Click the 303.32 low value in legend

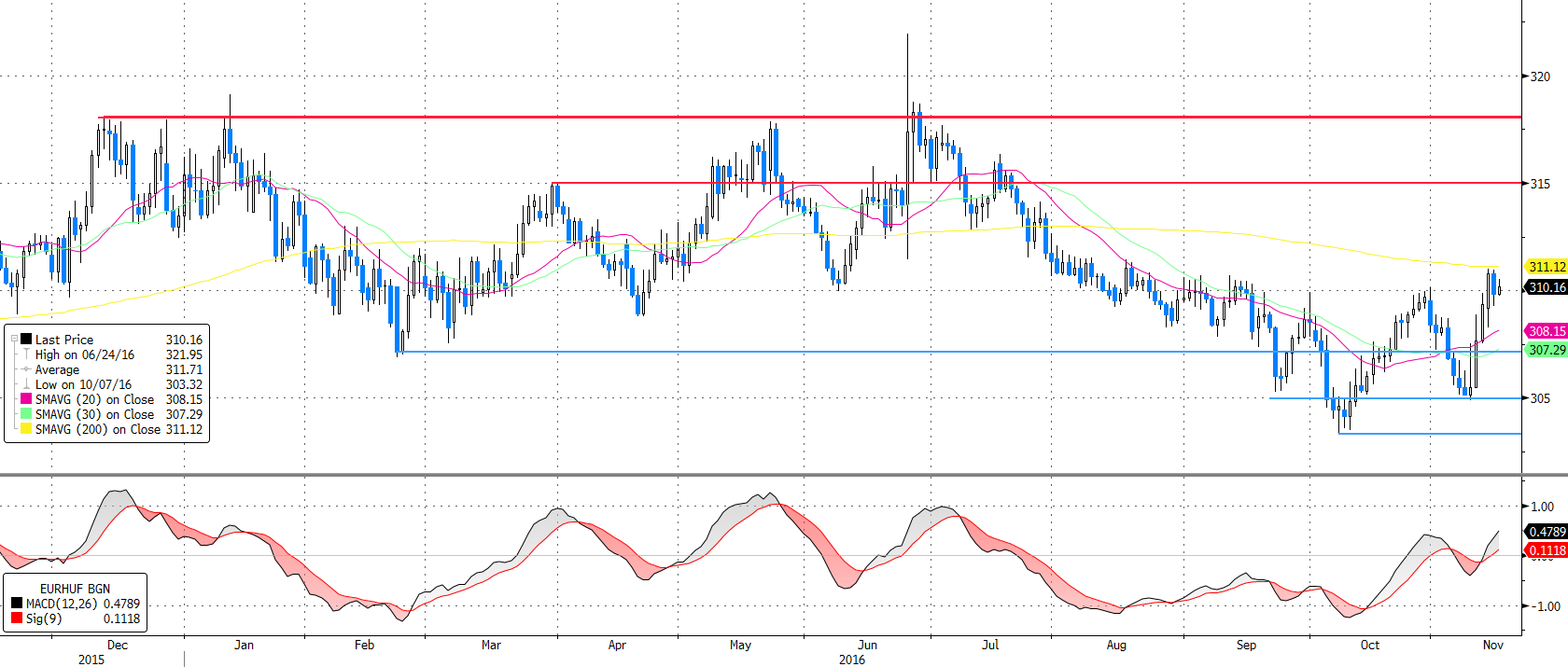pos(184,384)
